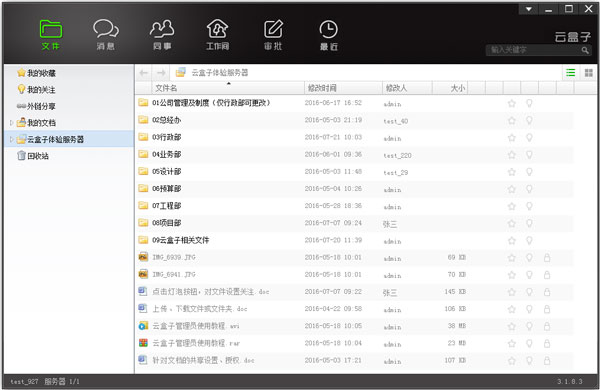
Task: Click the 07工程部 folder icon
Action: (143, 206)
